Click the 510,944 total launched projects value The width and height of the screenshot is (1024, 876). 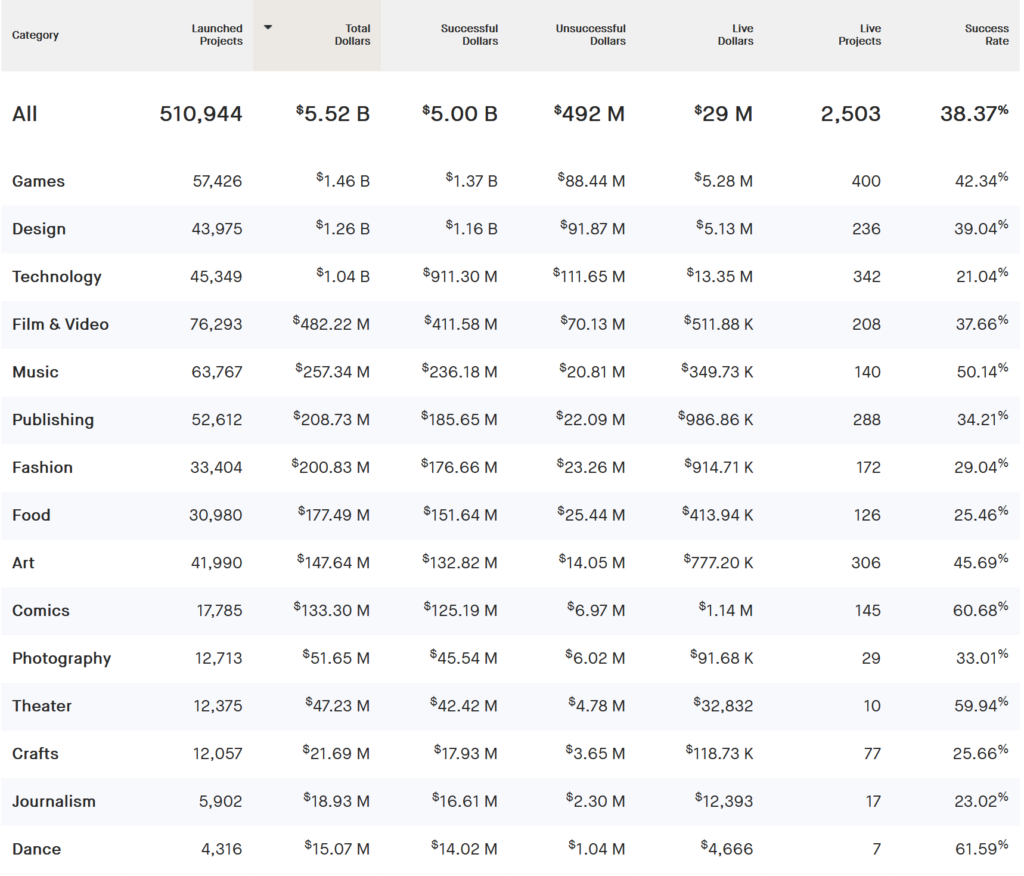click(x=201, y=114)
